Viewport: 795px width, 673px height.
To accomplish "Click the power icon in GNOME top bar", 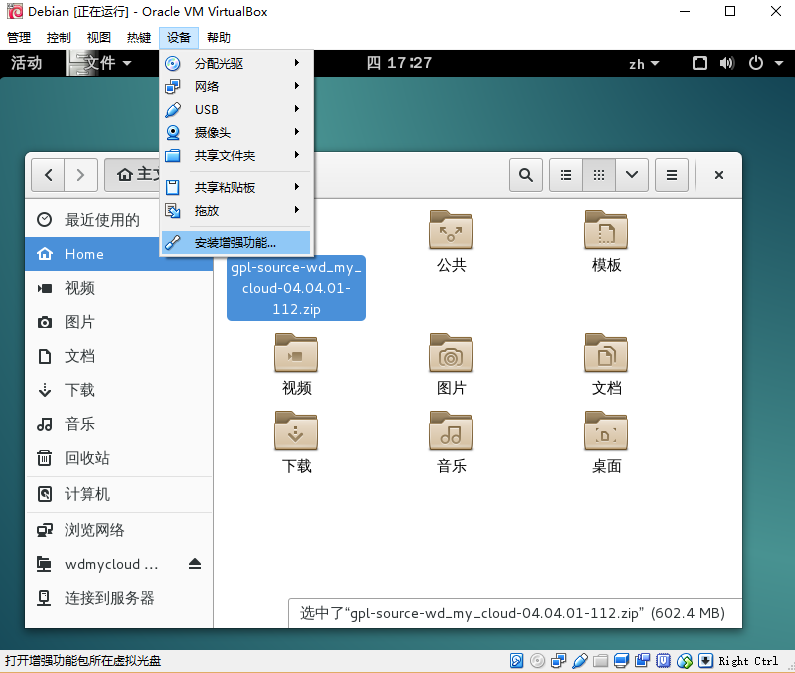I will coord(755,63).
